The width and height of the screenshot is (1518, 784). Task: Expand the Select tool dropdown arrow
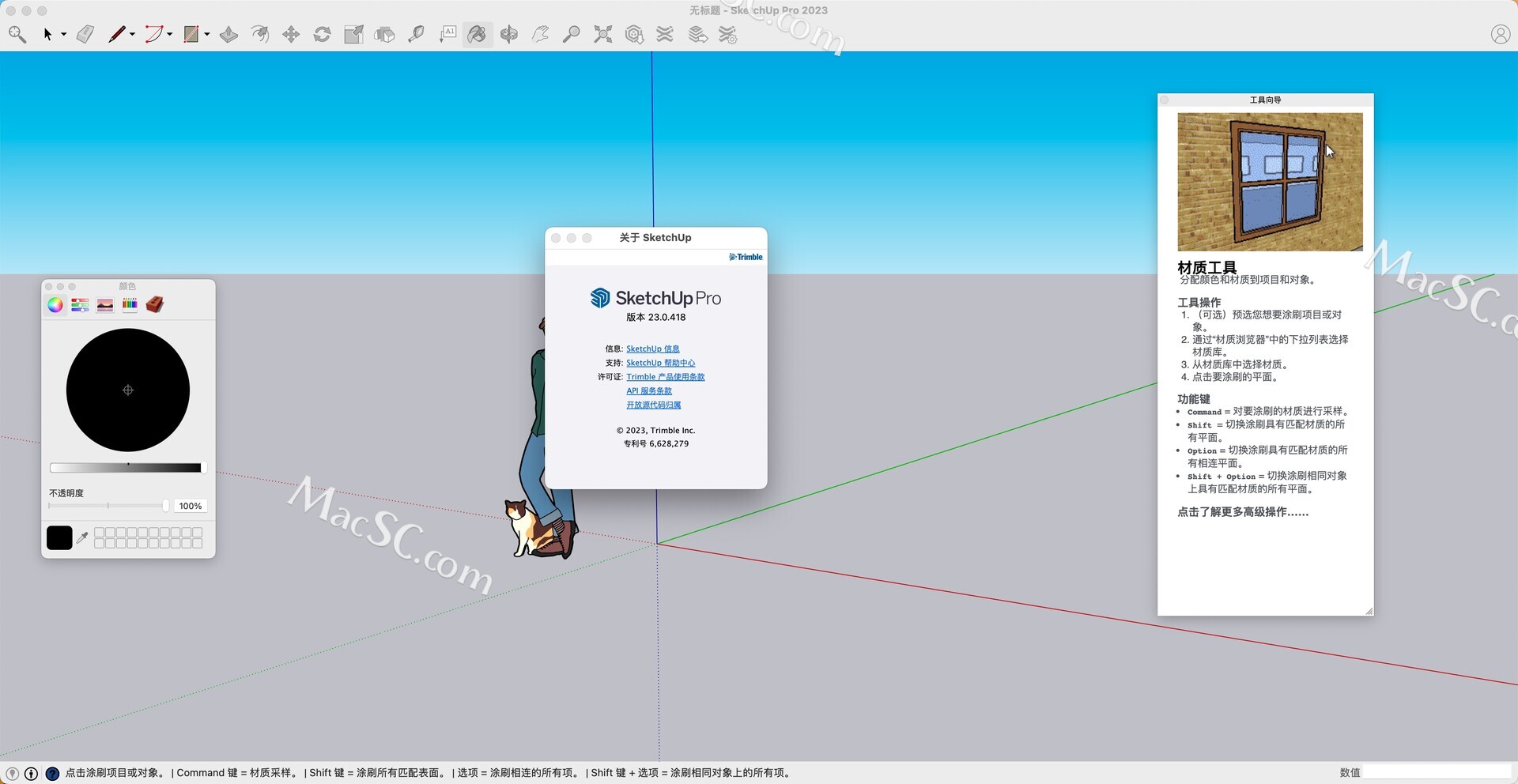[63, 35]
